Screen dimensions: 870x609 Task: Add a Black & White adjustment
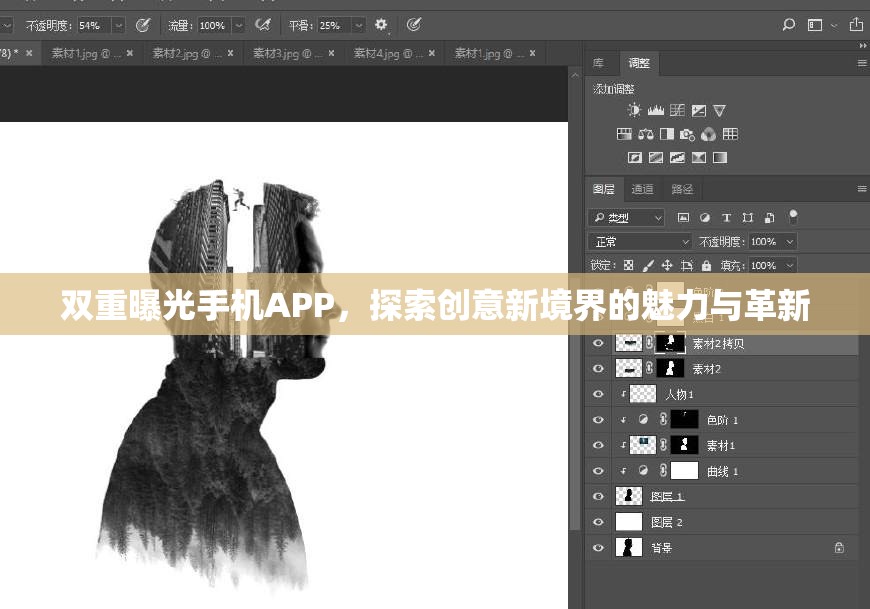pos(666,134)
